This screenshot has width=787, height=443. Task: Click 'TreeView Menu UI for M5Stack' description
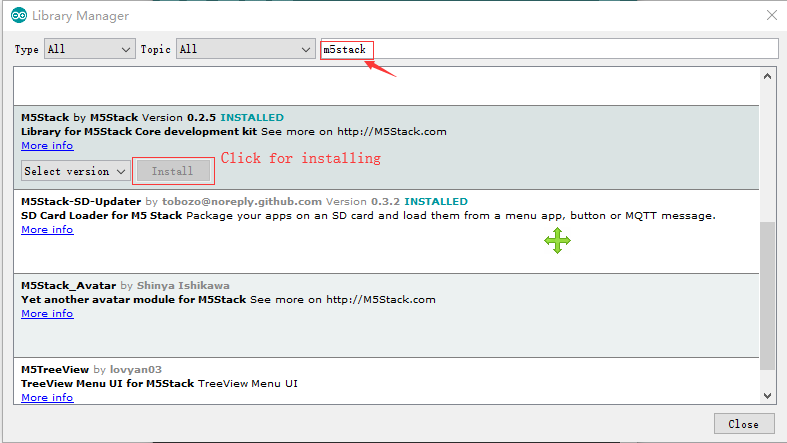pyautogui.click(x=107, y=384)
